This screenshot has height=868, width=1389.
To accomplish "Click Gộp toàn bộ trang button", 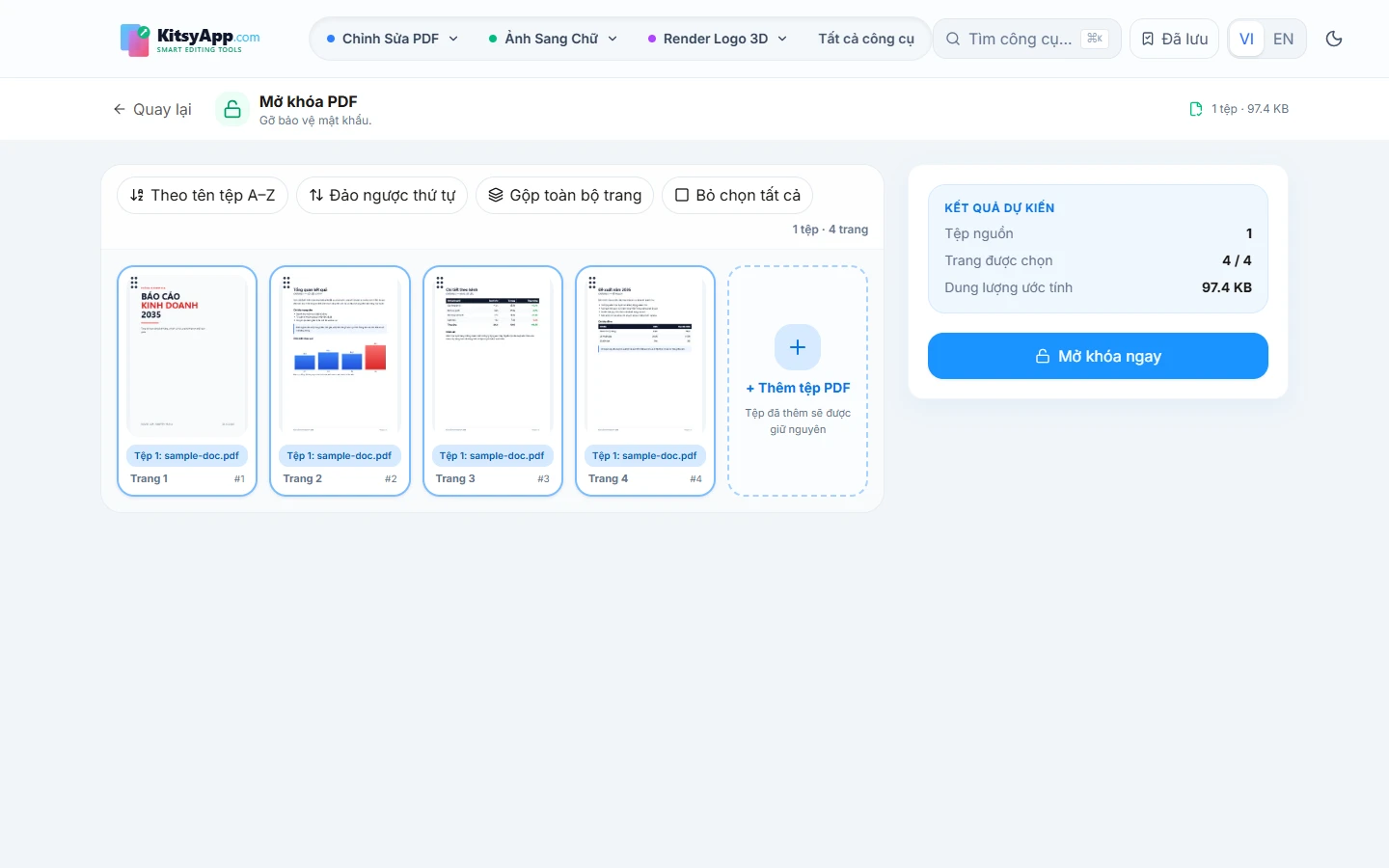I will click(565, 195).
